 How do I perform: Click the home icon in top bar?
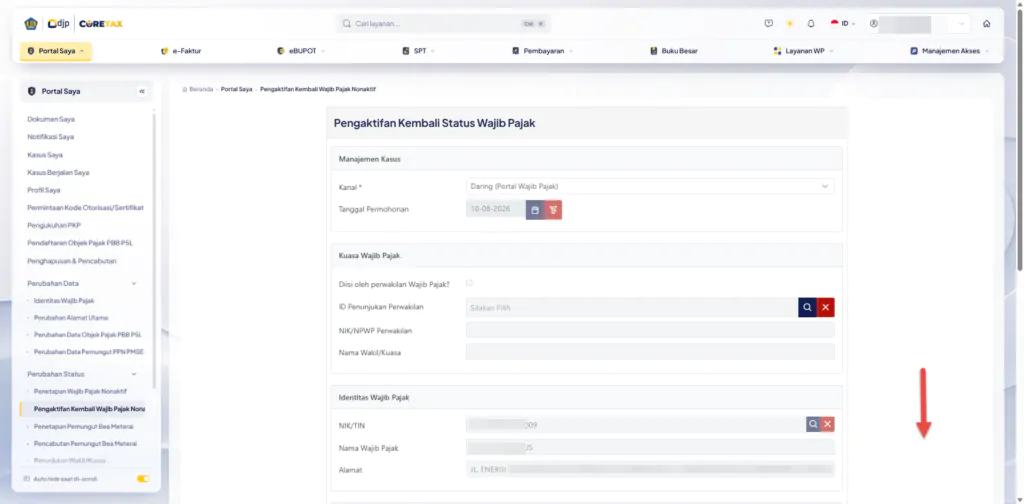click(x=986, y=24)
